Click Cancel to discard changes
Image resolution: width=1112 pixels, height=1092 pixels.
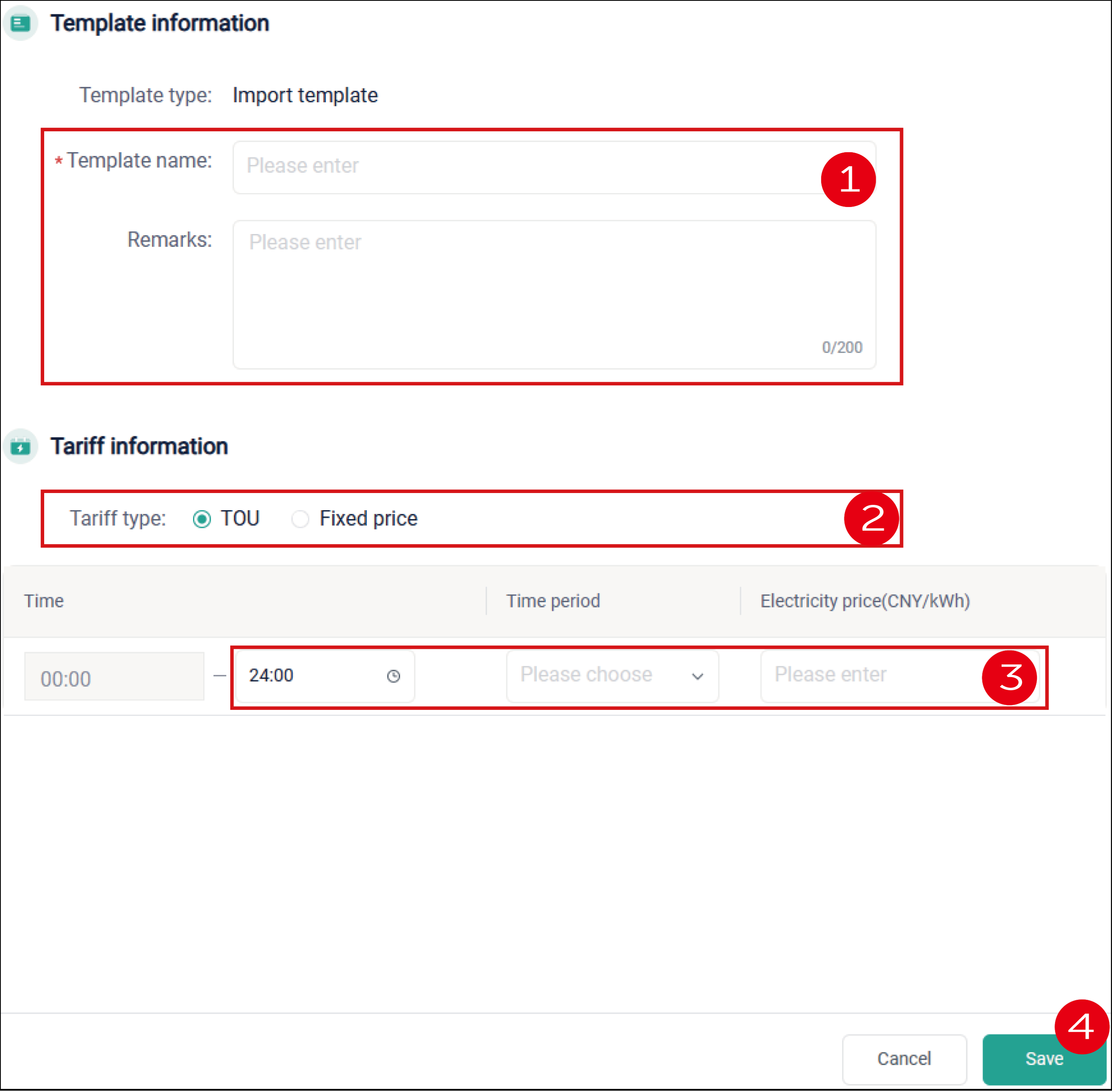click(904, 1059)
